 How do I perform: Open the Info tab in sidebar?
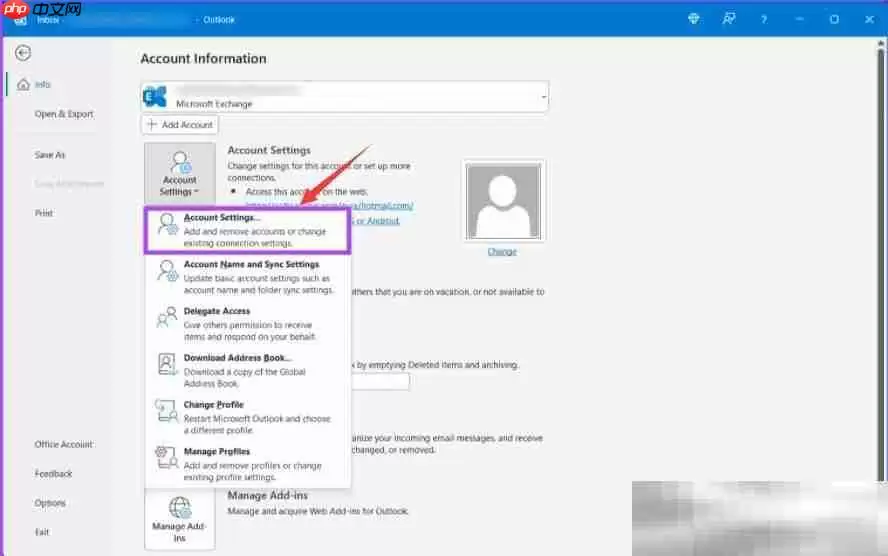point(42,85)
